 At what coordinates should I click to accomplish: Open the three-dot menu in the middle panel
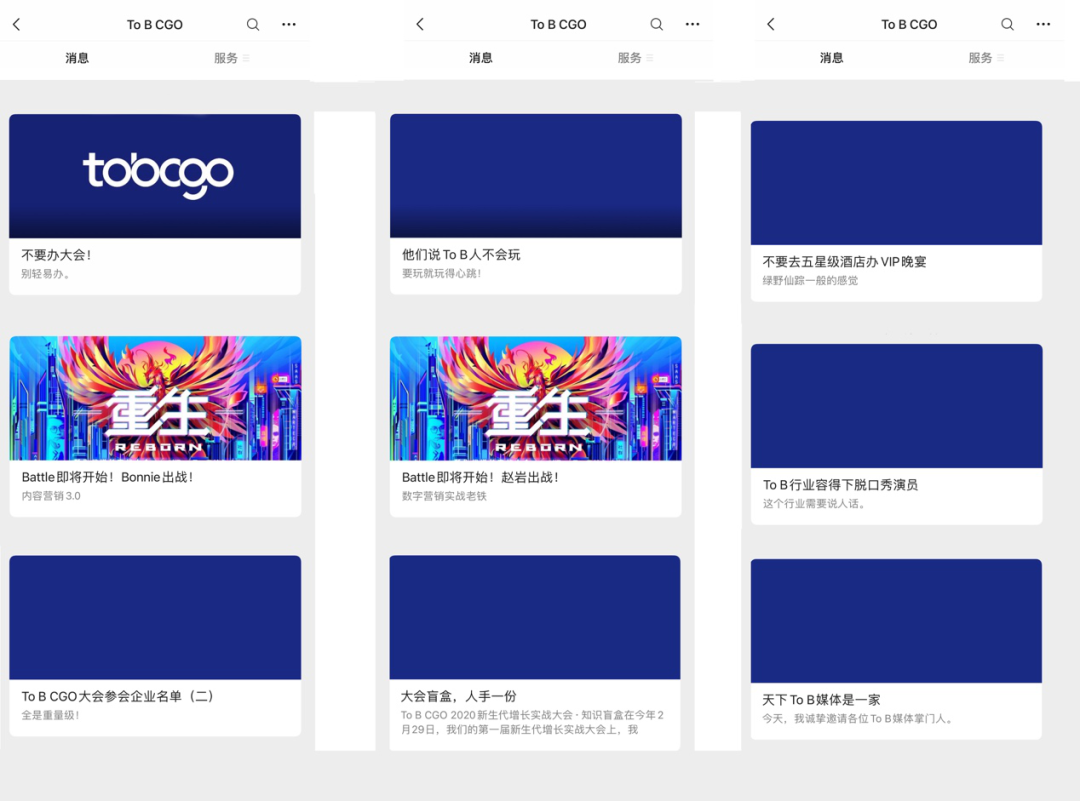[x=693, y=23]
